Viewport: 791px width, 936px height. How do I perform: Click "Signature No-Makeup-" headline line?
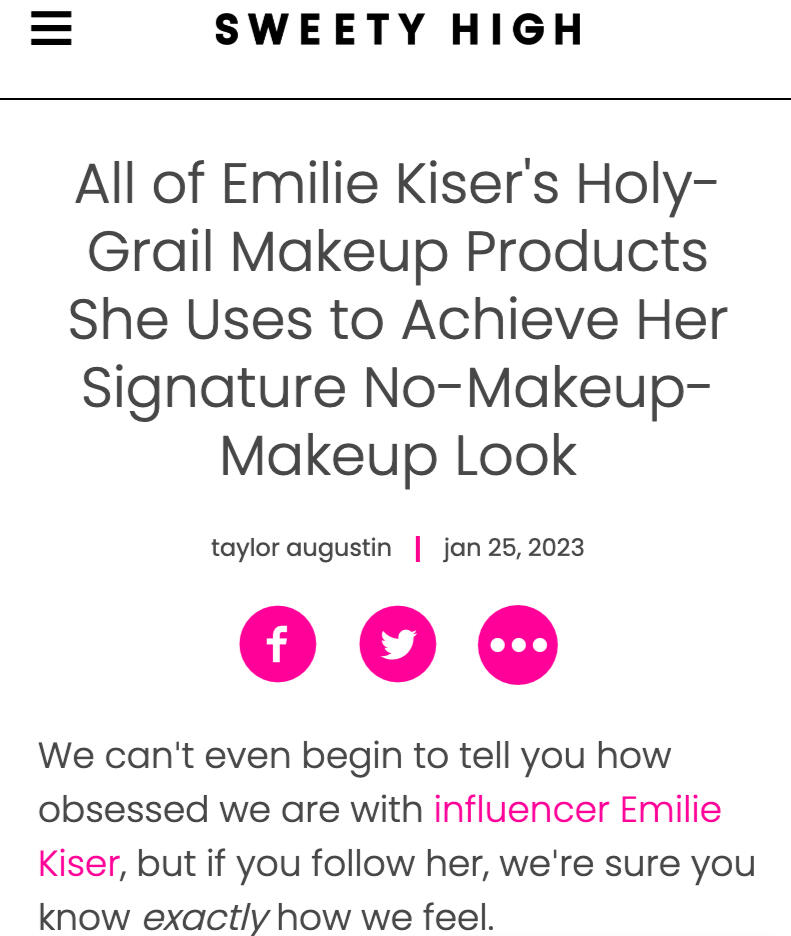tap(396, 388)
